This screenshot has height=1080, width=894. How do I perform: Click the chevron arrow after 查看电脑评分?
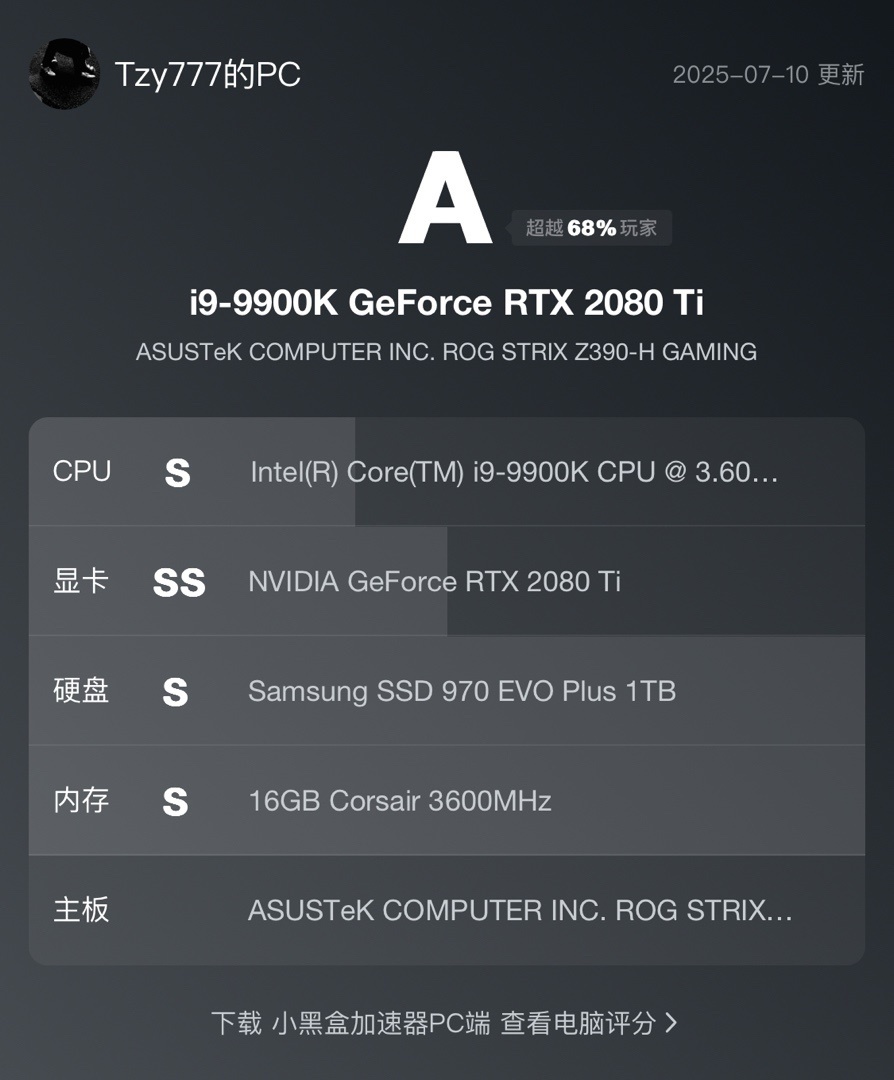point(672,1023)
